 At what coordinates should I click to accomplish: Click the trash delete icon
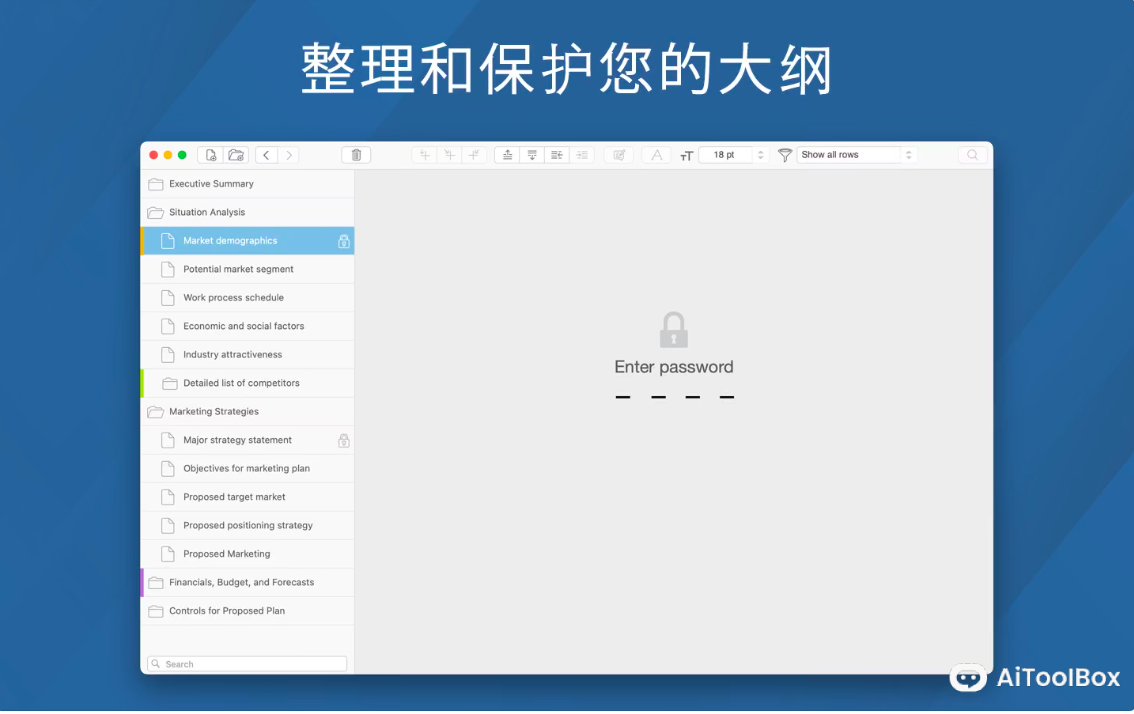coord(356,155)
